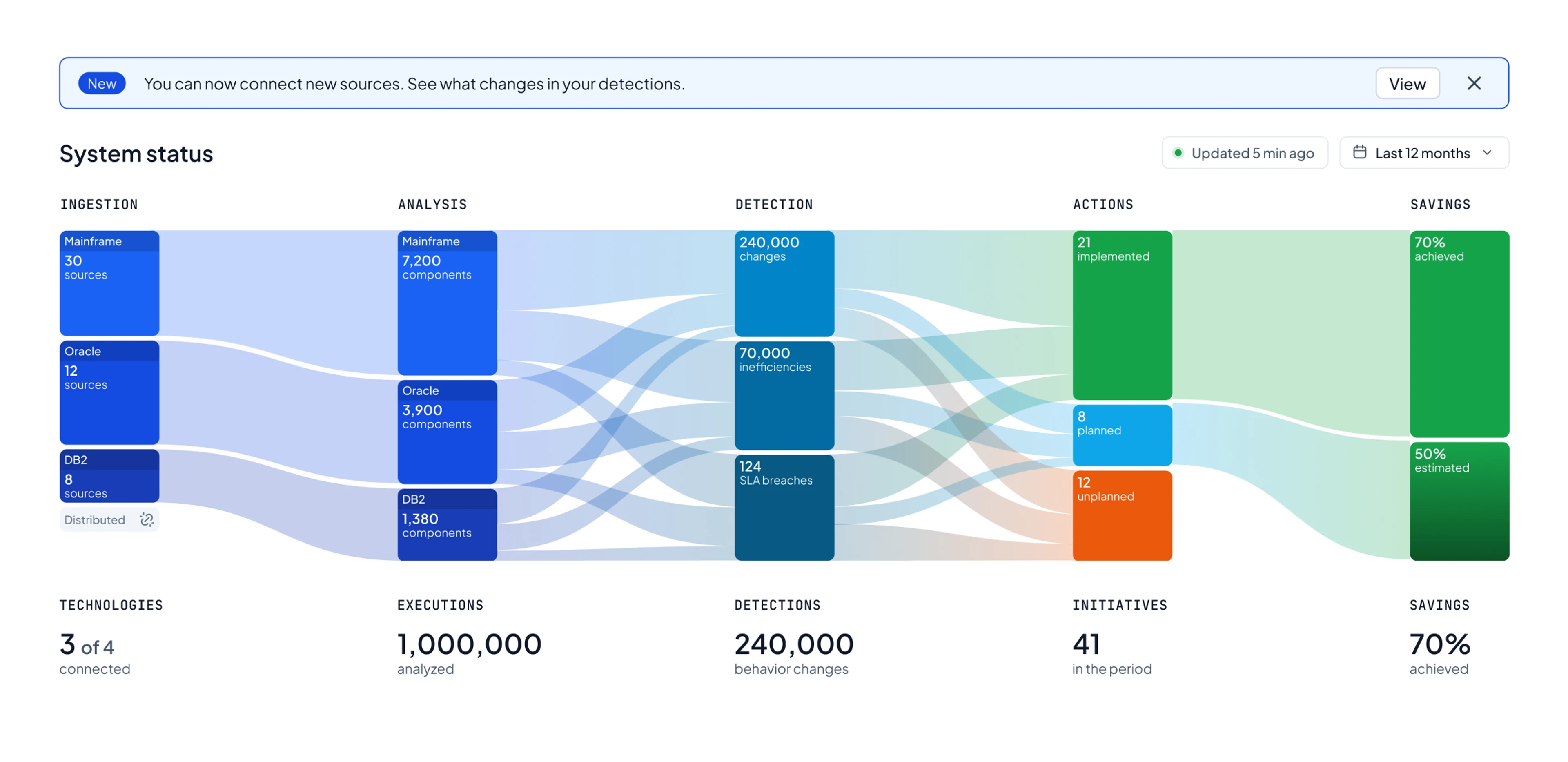1568x762 pixels.
Task: Click the 21 implemented block
Action: [1122, 315]
